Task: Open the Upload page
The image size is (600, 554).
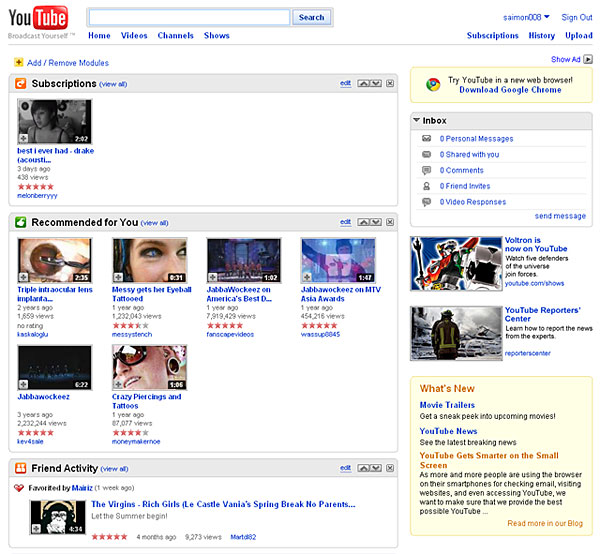Action: pyautogui.click(x=579, y=36)
